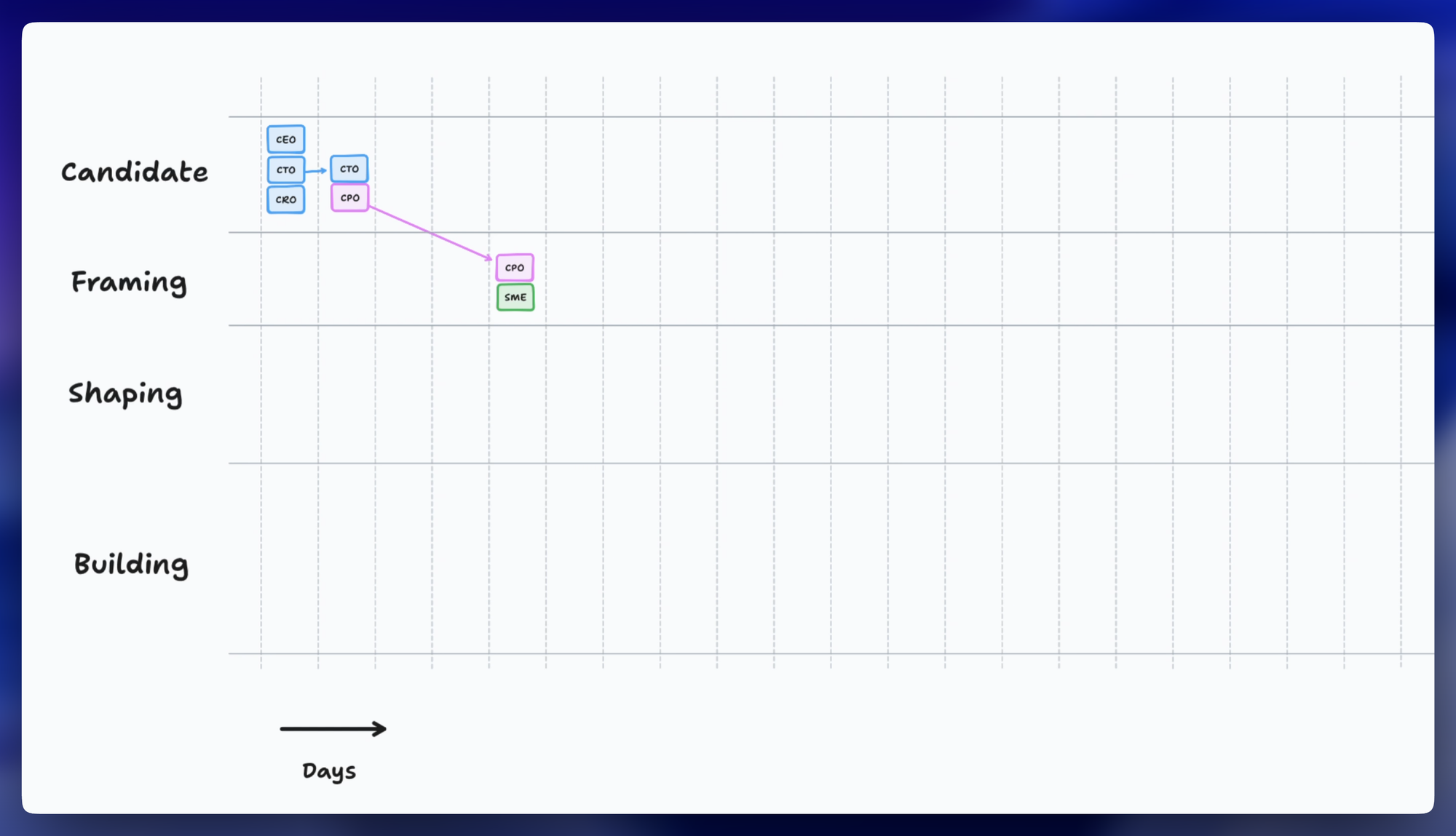This screenshot has height=836, width=1456.
Task: Click the divider line between Candidate and Framing
Action: click(x=801, y=232)
